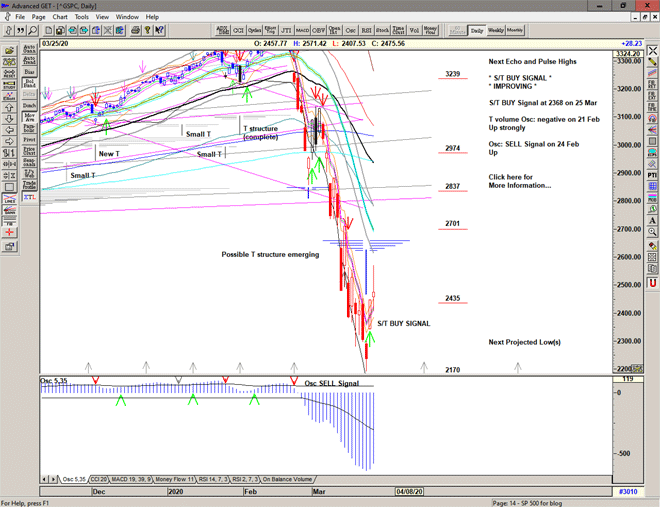
Task: Select the Weekly timeframe button
Action: click(x=497, y=30)
